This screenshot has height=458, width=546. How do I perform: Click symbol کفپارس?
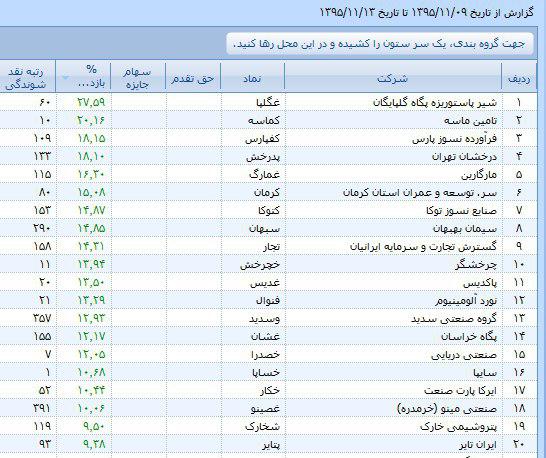point(262,138)
